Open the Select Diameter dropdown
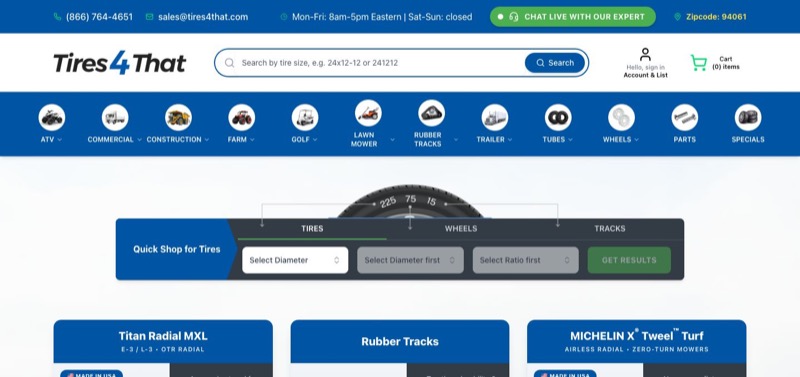 [295, 260]
